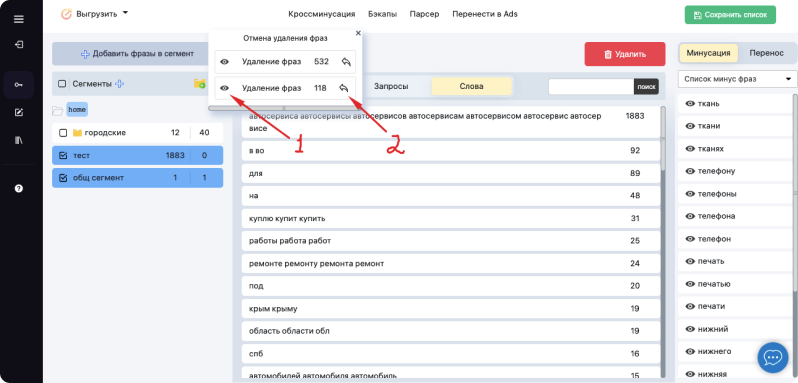This screenshot has width=798, height=383.
Task: Open the Список минус фраз dropdown
Action: coord(737,79)
